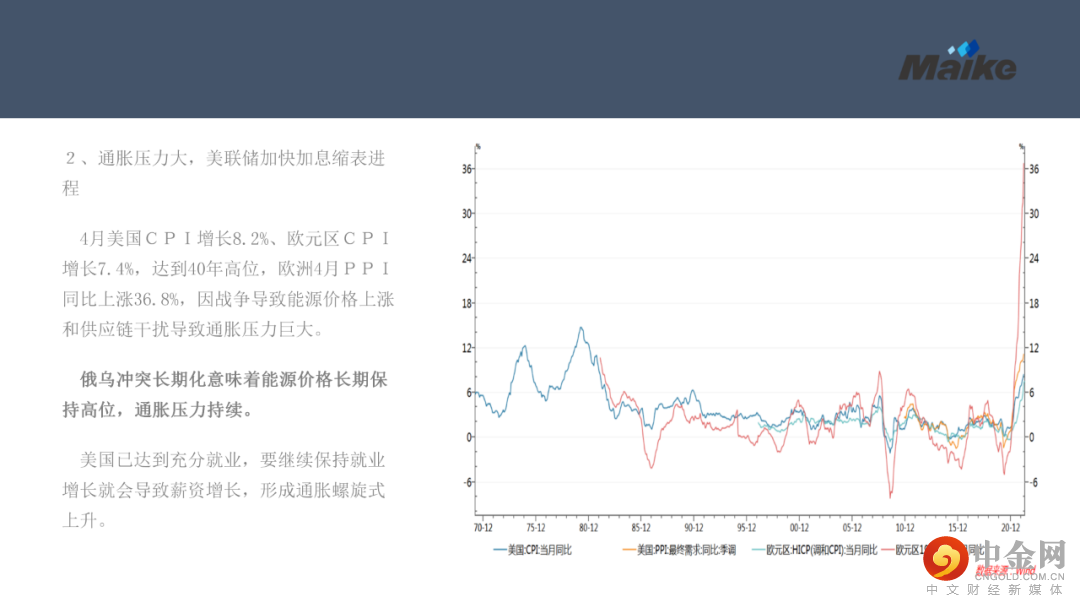Screen dimensions: 1080x608
Task: Click the line '同比上涨36.8%，因战争导致能源价格上涨'
Action: point(228,300)
